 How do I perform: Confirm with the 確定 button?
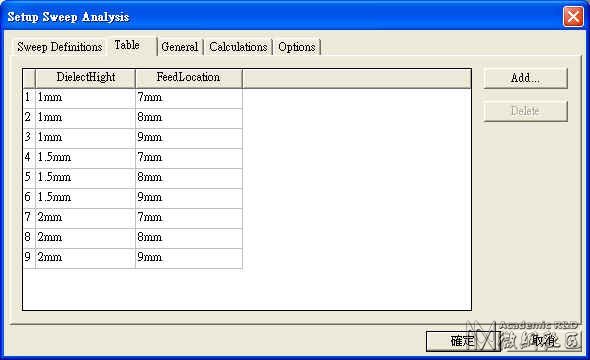[x=463, y=341]
